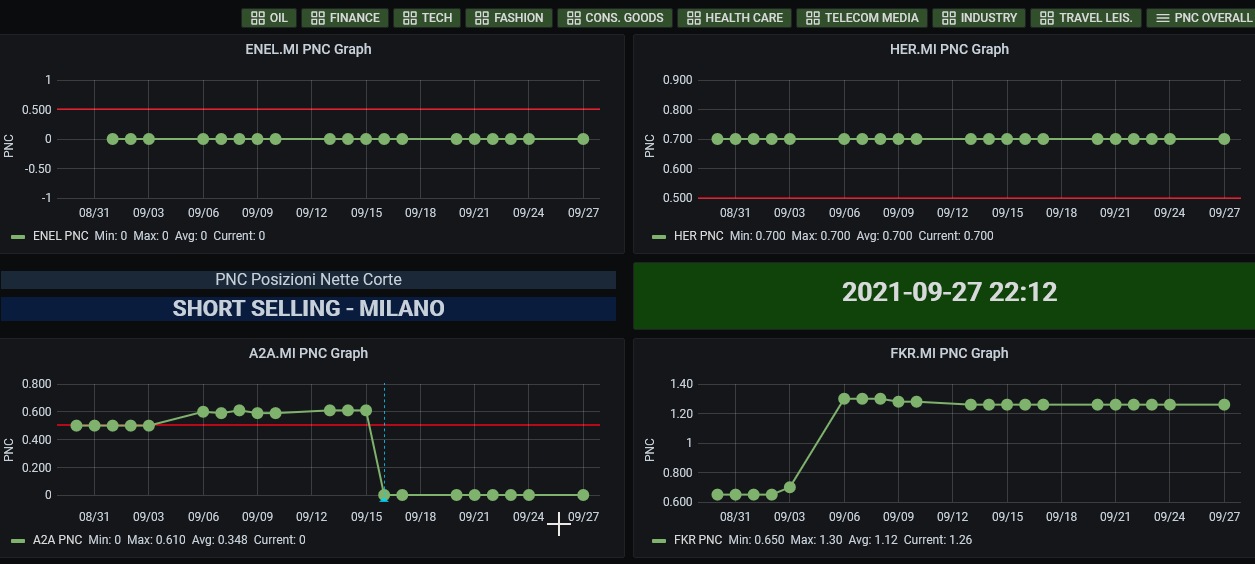
Task: Open the HER.MI PNC Graph panel menu
Action: 948,49
